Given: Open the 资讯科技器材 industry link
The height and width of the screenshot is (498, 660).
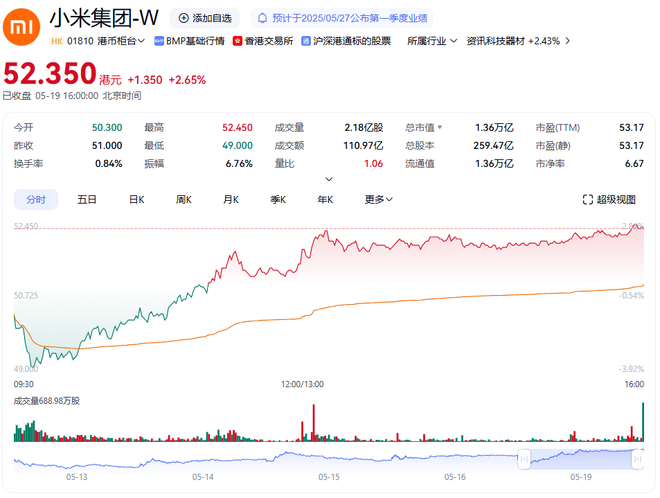Looking at the screenshot, I should [495, 41].
